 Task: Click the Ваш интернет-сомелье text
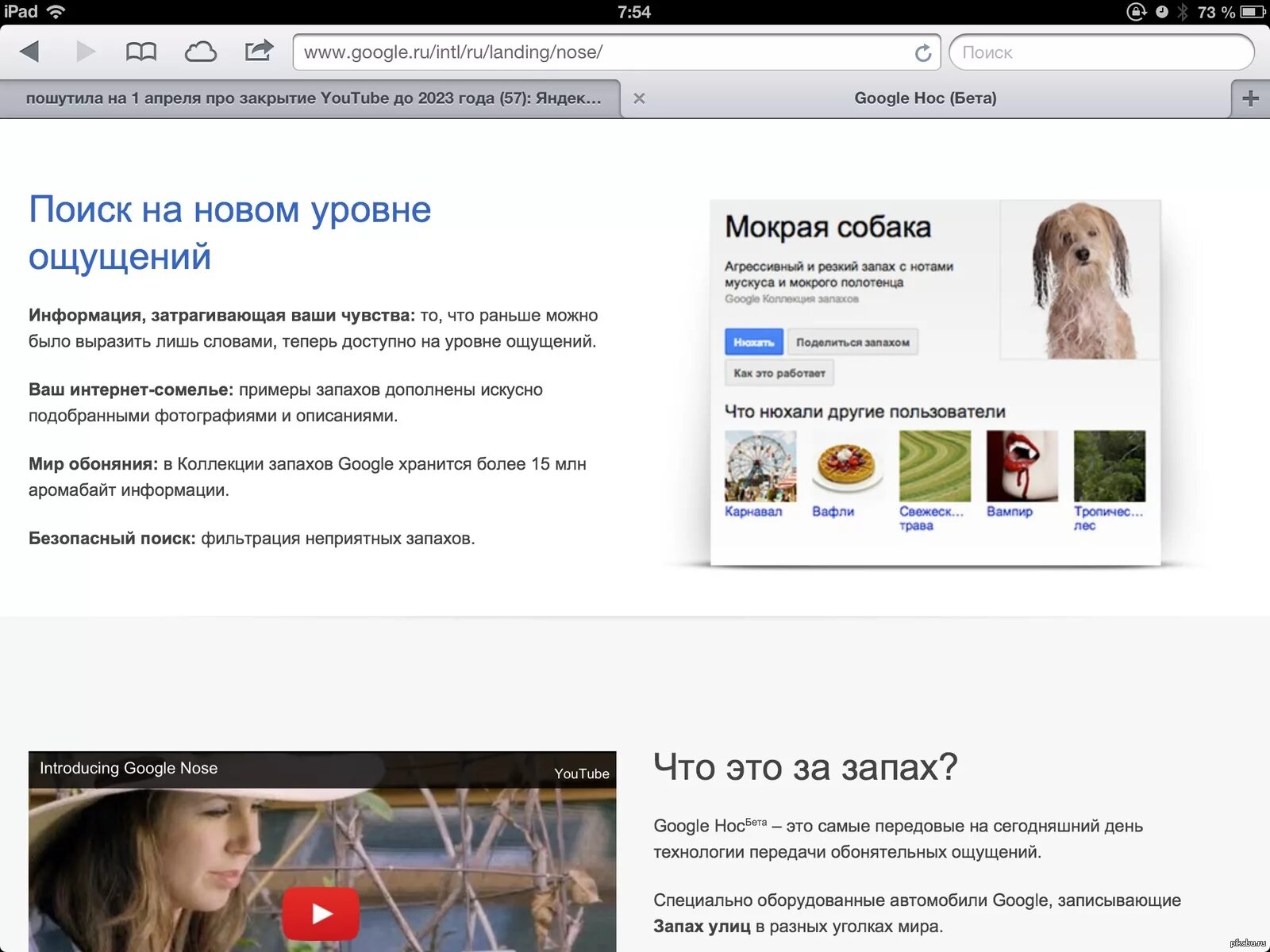pos(131,390)
